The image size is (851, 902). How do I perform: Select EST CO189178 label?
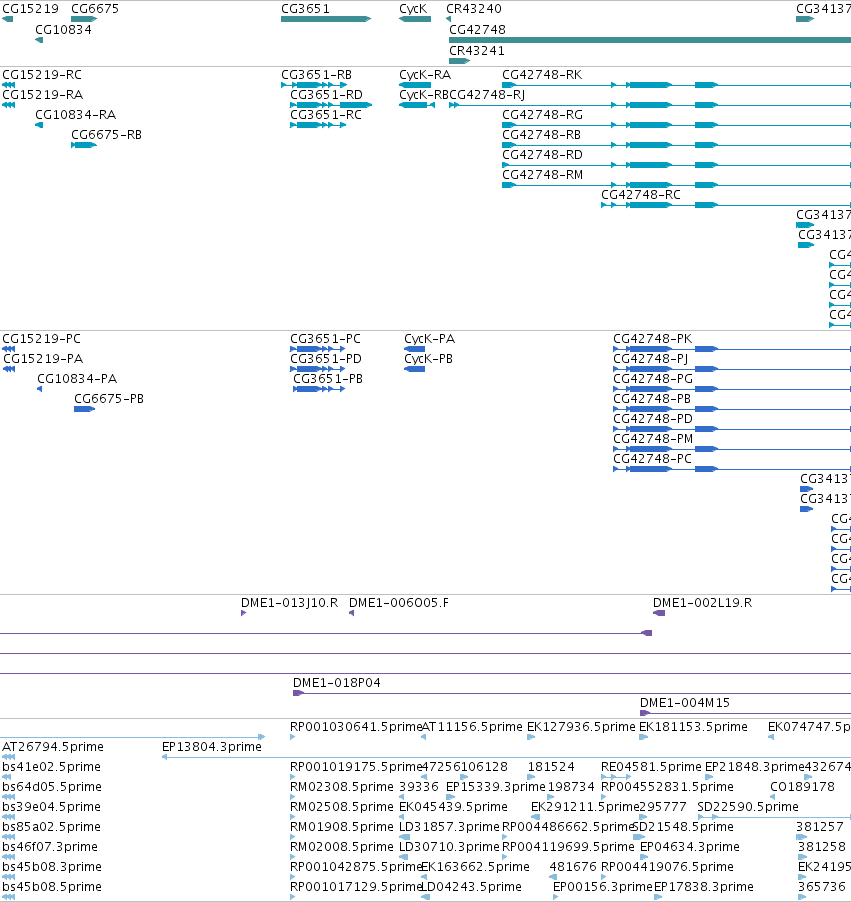pyautogui.click(x=802, y=787)
